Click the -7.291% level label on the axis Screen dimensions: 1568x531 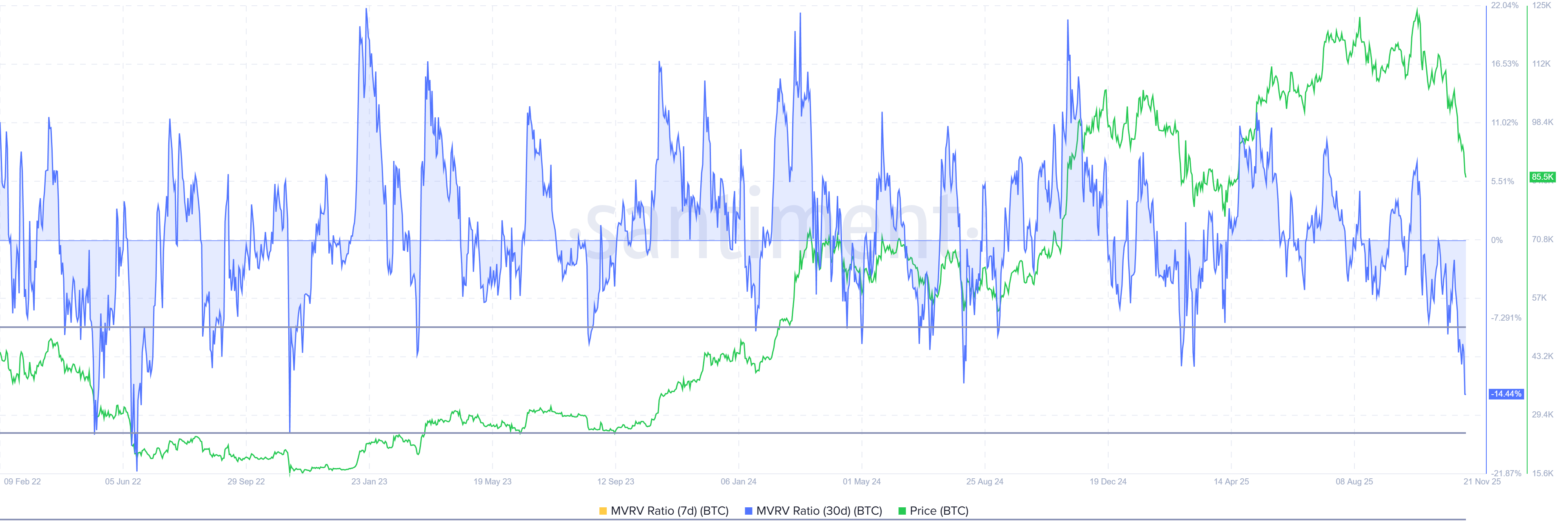(x=1506, y=318)
